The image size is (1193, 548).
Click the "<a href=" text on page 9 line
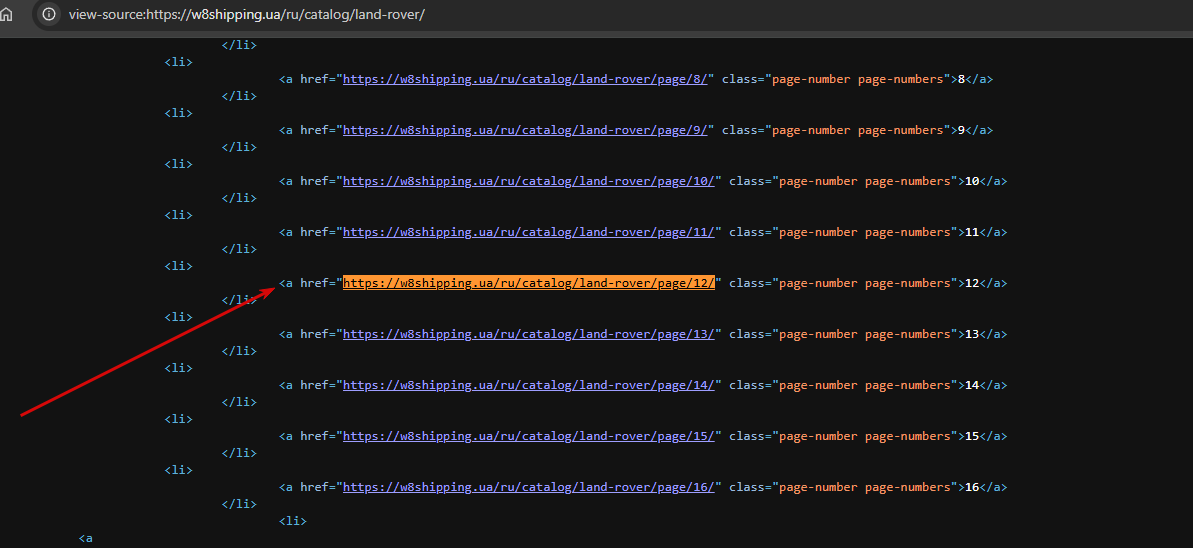(x=307, y=130)
